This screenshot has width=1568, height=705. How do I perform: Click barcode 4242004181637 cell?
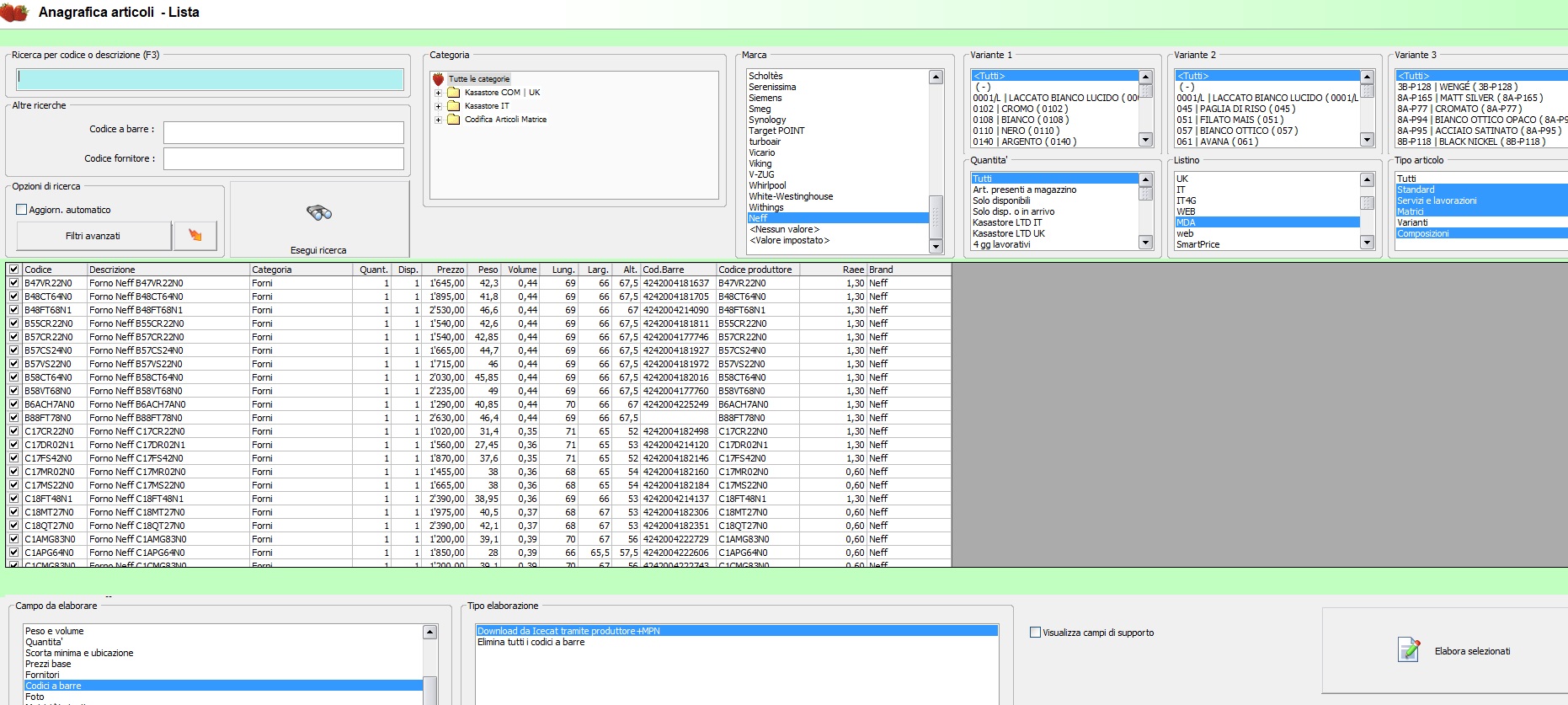(x=676, y=283)
